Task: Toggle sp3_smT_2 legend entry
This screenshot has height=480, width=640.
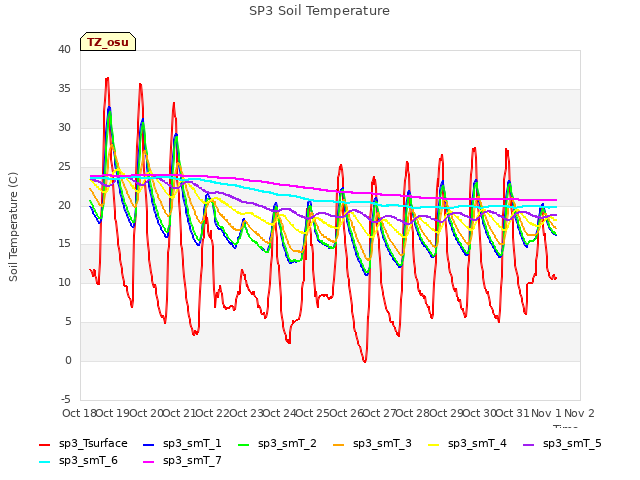Action: [277, 444]
